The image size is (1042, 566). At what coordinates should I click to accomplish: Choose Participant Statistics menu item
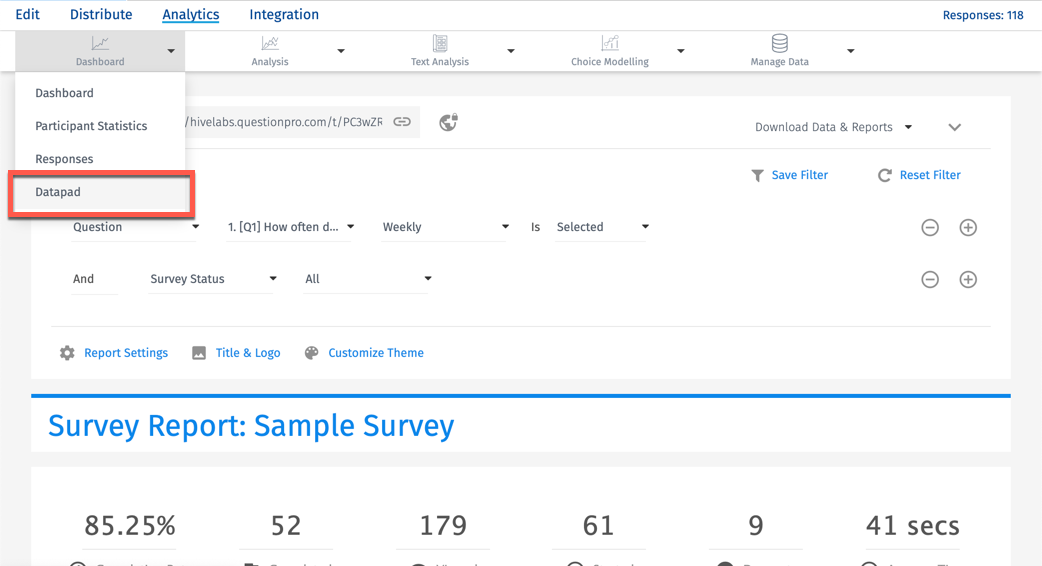91,126
